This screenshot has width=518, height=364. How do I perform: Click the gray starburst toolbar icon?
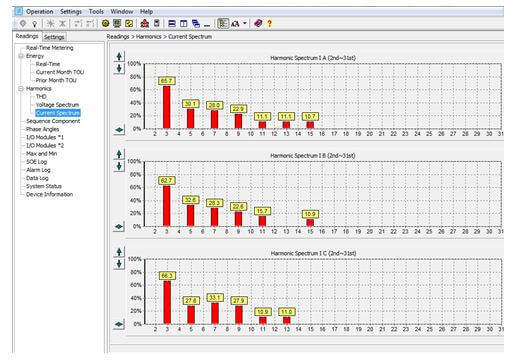coord(50,24)
